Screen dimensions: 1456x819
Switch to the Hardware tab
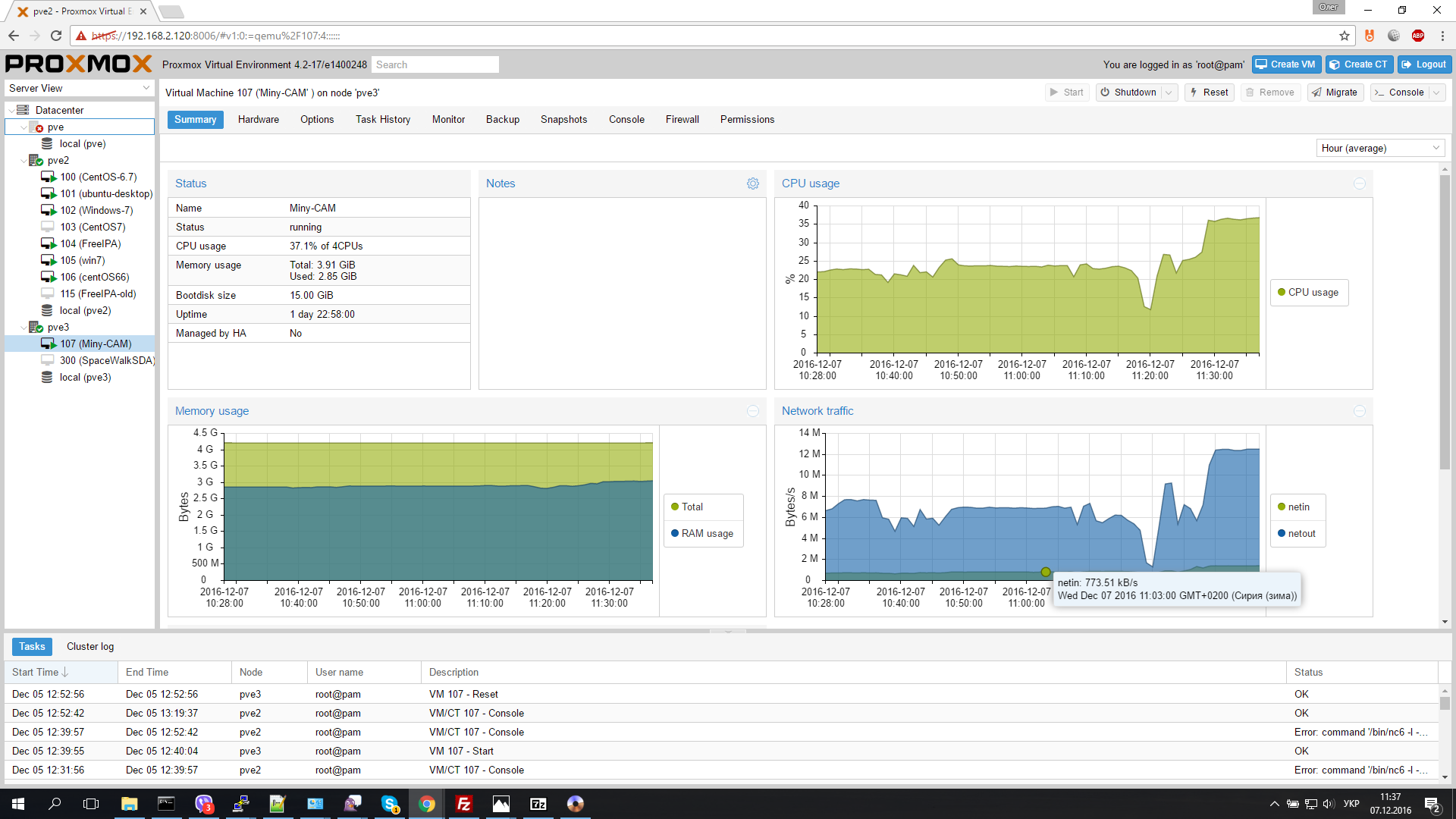coord(258,119)
